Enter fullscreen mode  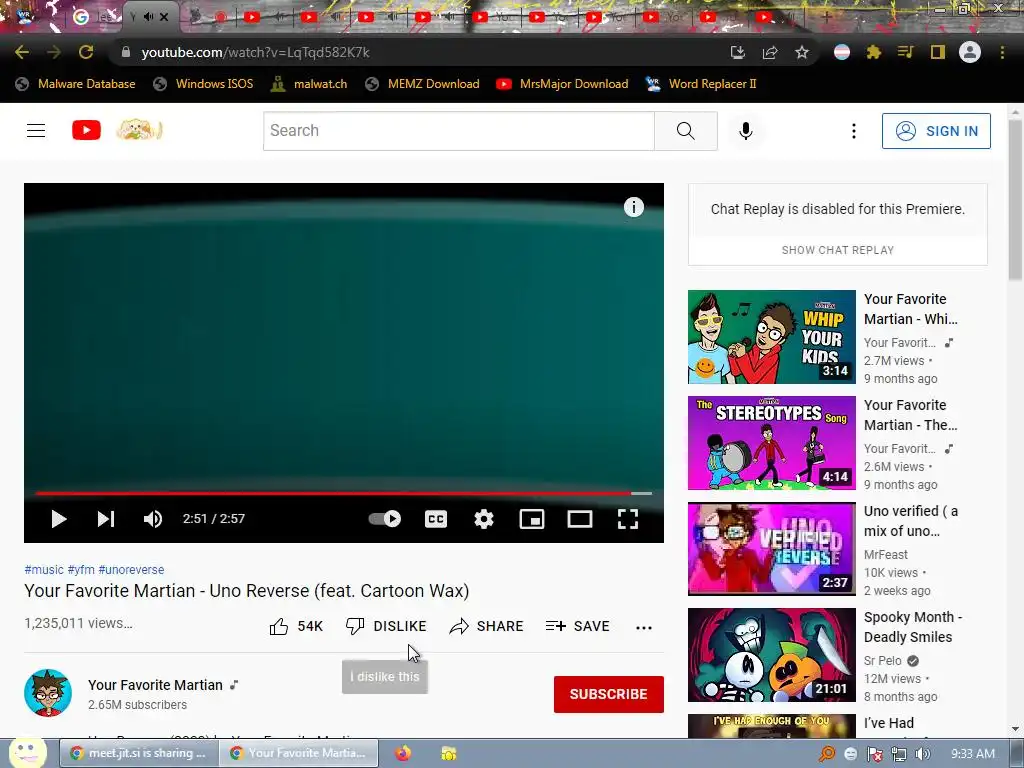(x=628, y=519)
